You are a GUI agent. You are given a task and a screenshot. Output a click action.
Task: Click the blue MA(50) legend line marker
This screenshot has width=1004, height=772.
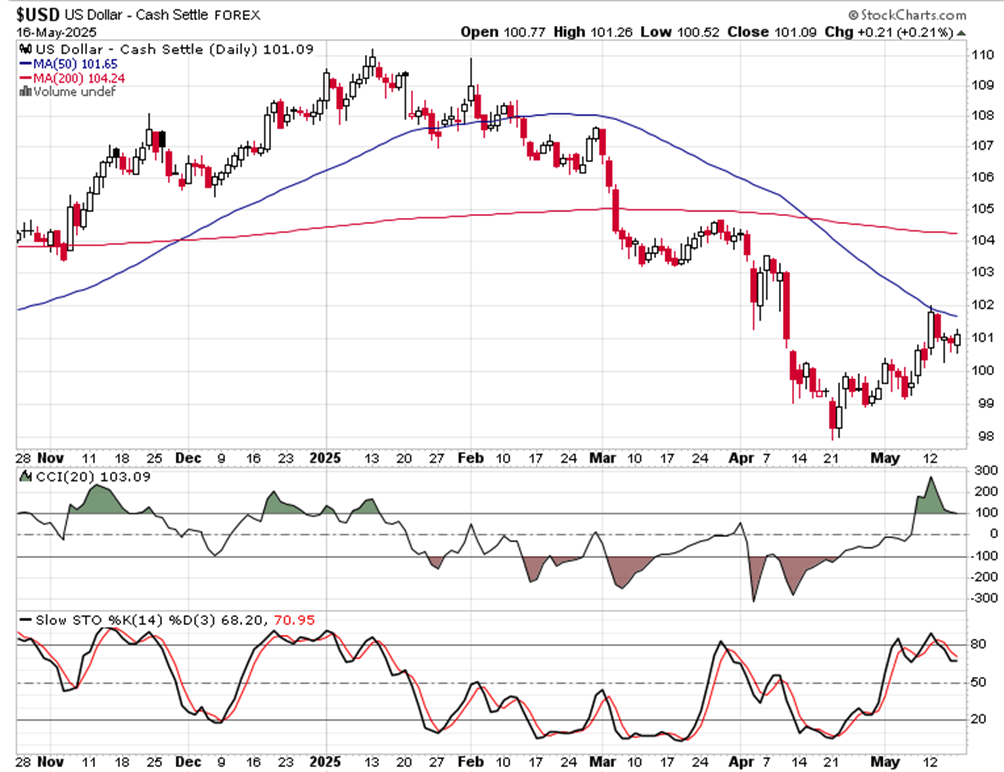[x=26, y=64]
